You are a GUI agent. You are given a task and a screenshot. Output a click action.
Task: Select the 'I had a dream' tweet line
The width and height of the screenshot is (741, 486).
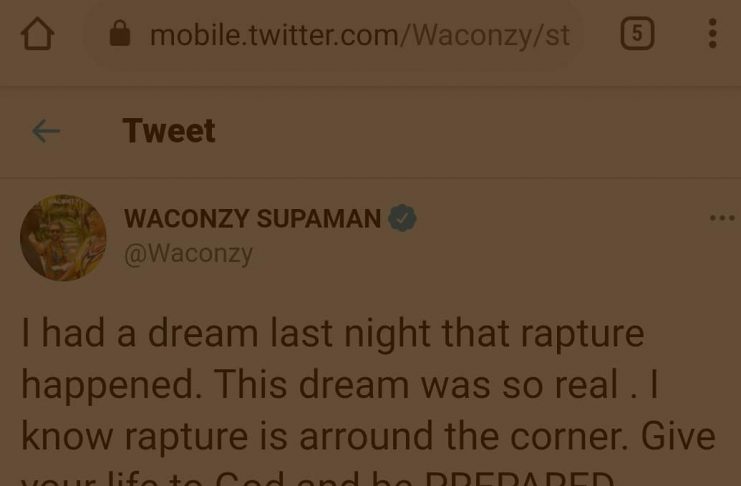(x=333, y=334)
